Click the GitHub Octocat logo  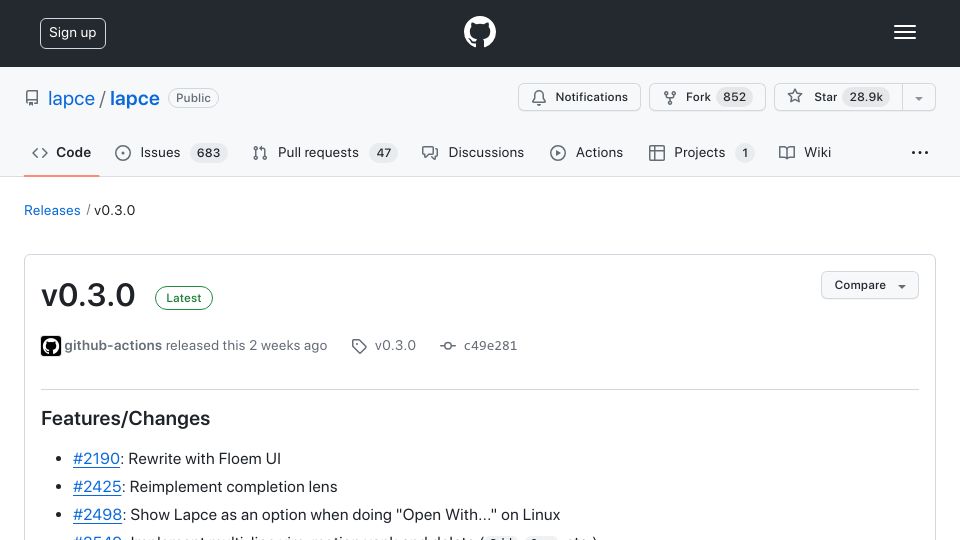[479, 32]
